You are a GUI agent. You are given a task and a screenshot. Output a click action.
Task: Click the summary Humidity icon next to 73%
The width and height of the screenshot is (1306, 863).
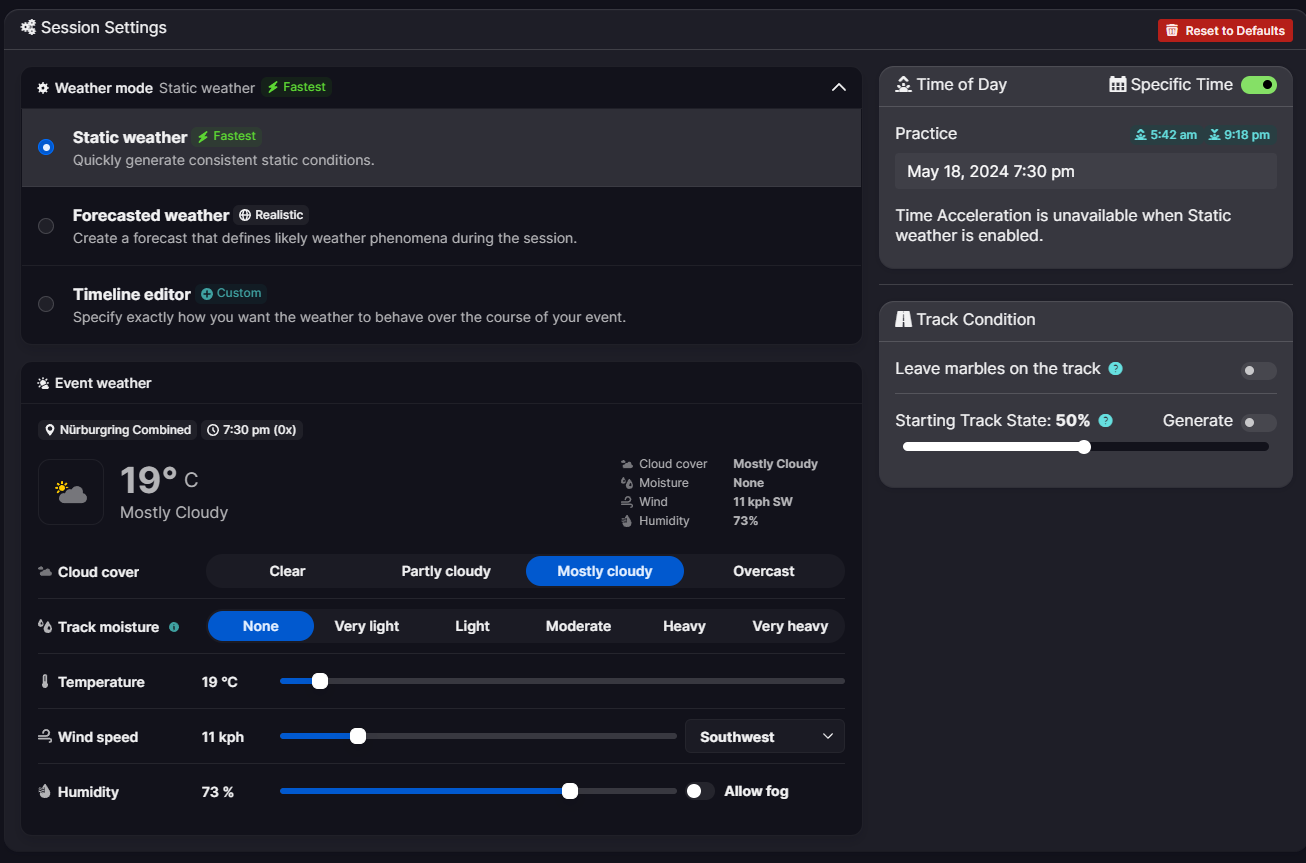coord(626,521)
